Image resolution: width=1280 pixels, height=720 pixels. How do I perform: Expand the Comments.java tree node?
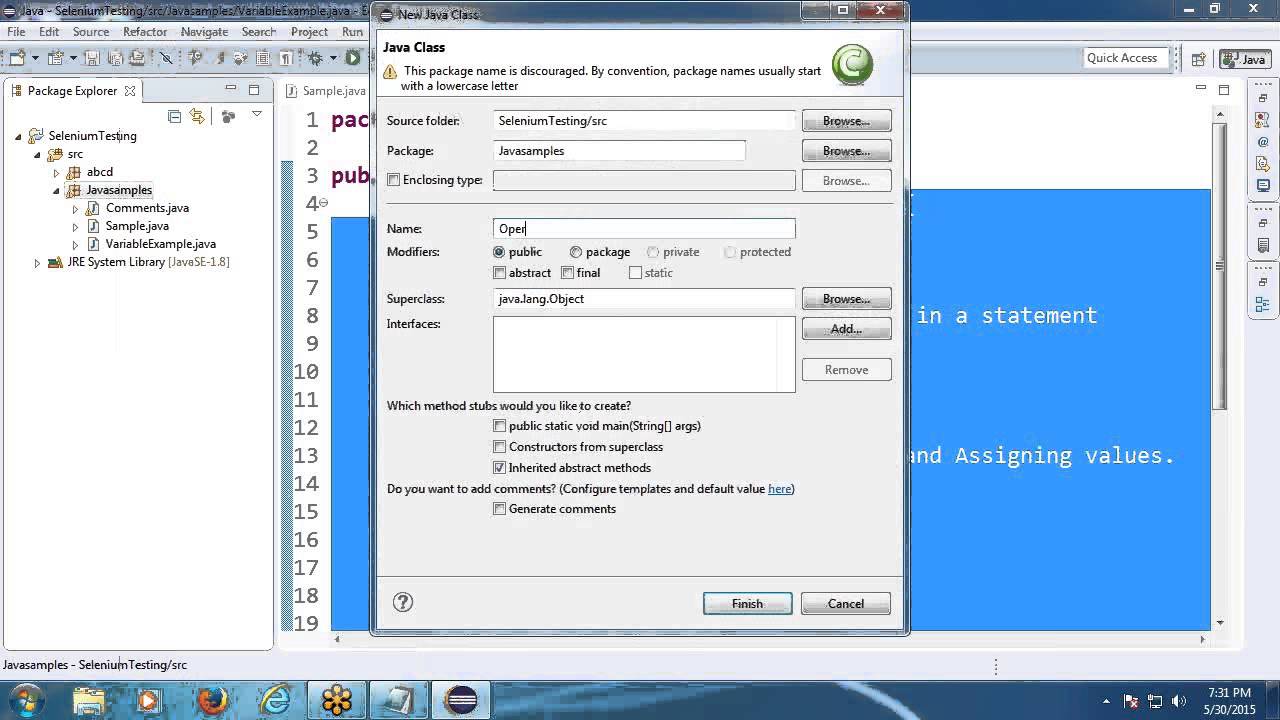pyautogui.click(x=75, y=209)
